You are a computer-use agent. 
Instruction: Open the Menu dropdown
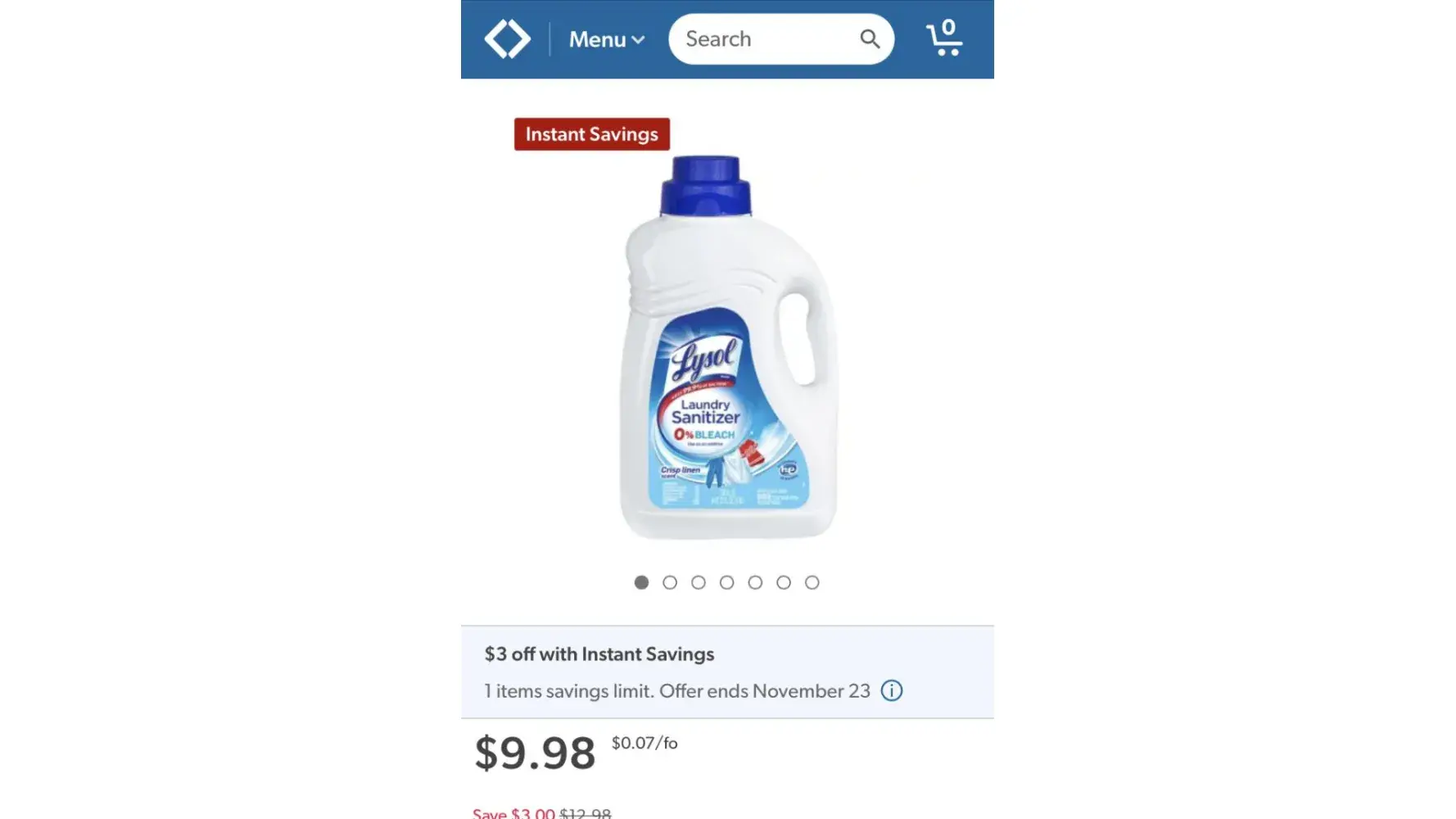tap(606, 39)
